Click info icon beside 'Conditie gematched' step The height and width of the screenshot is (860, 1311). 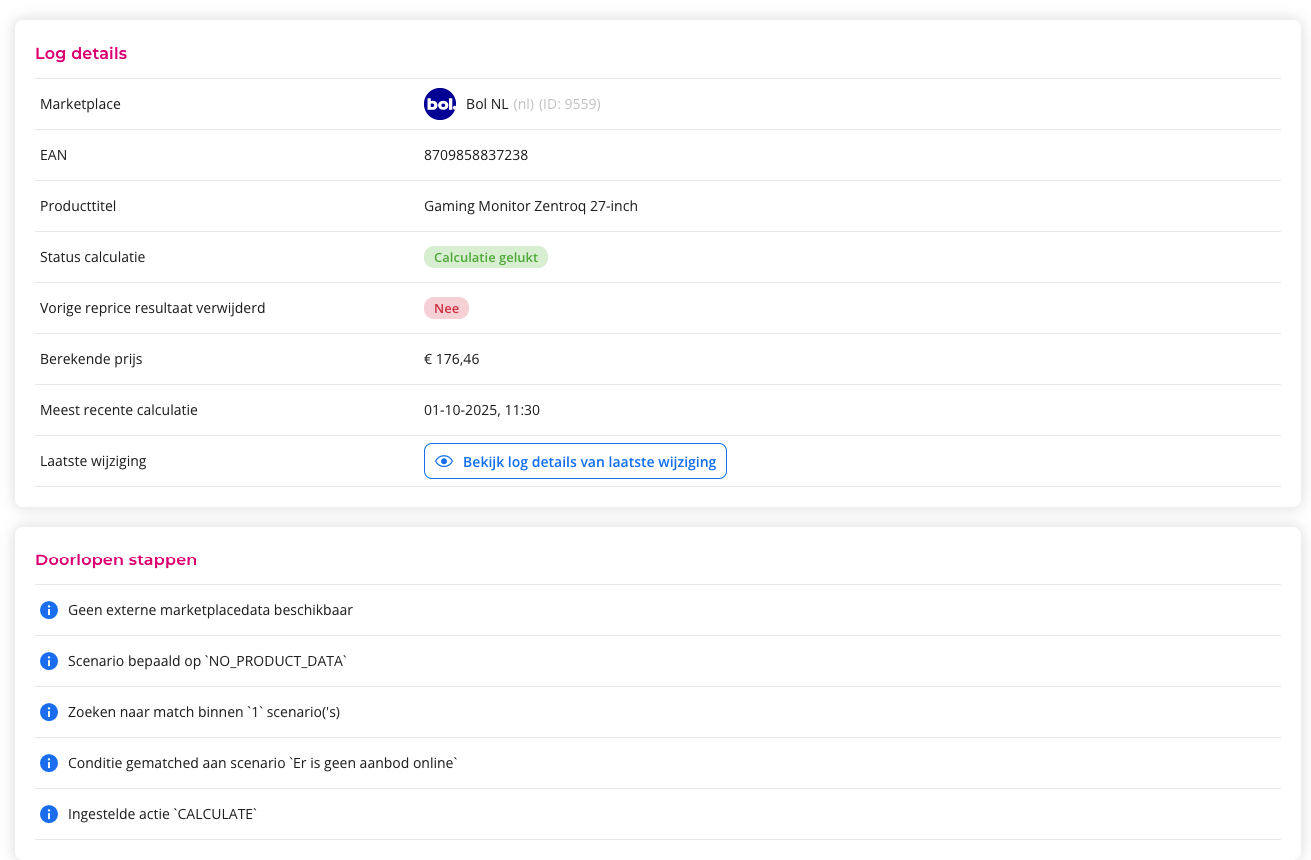point(48,763)
